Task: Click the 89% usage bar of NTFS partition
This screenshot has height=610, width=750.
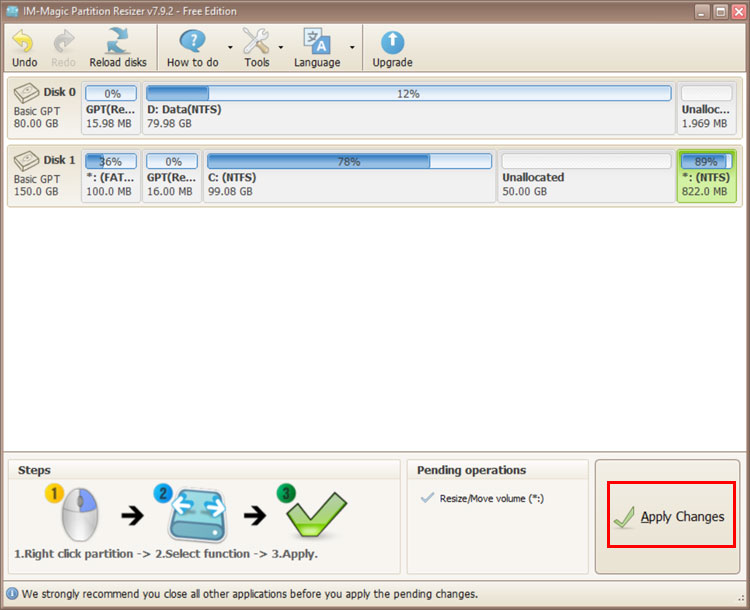Action: click(x=706, y=161)
